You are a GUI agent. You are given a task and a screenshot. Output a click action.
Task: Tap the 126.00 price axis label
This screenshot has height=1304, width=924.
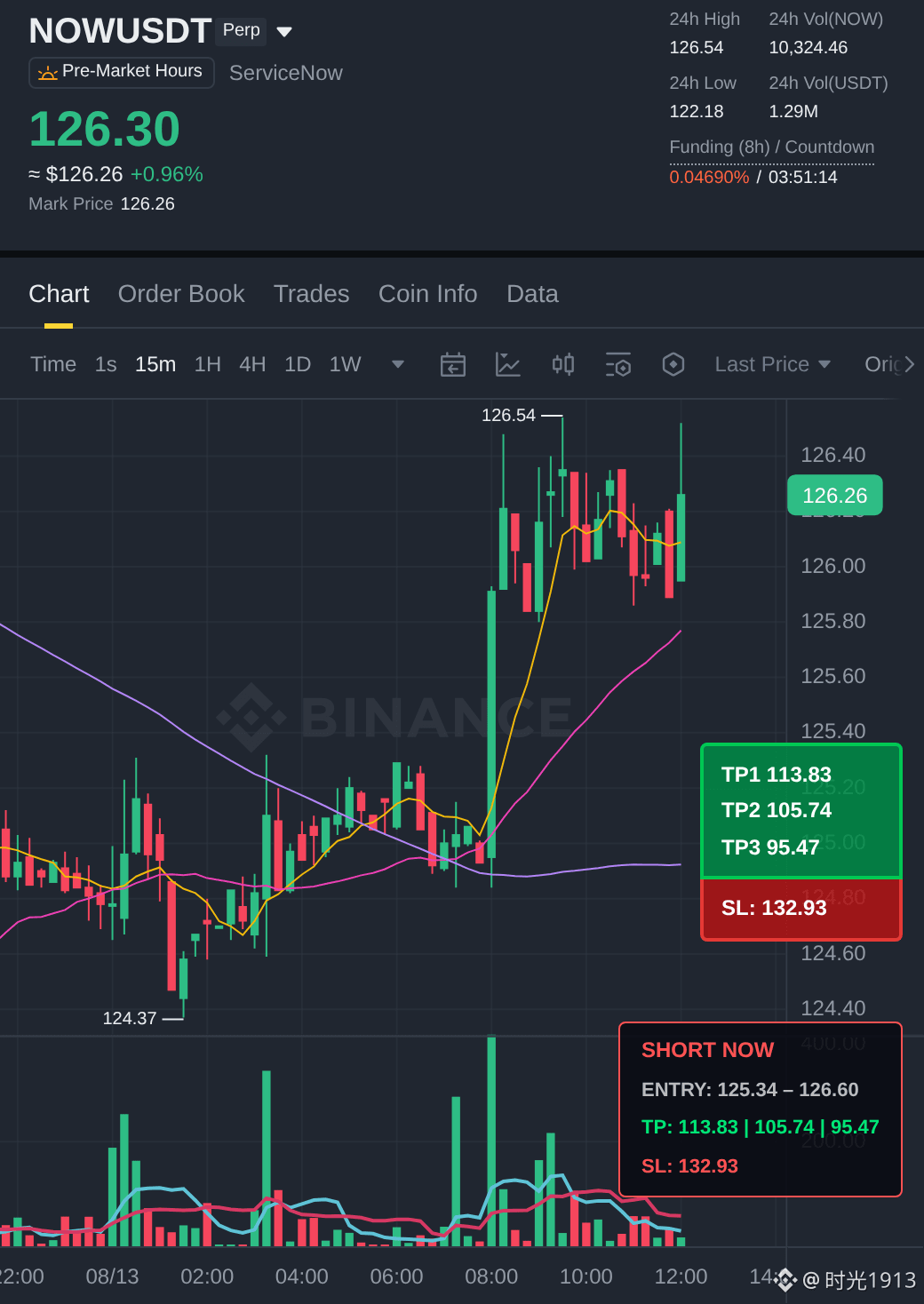[x=833, y=566]
